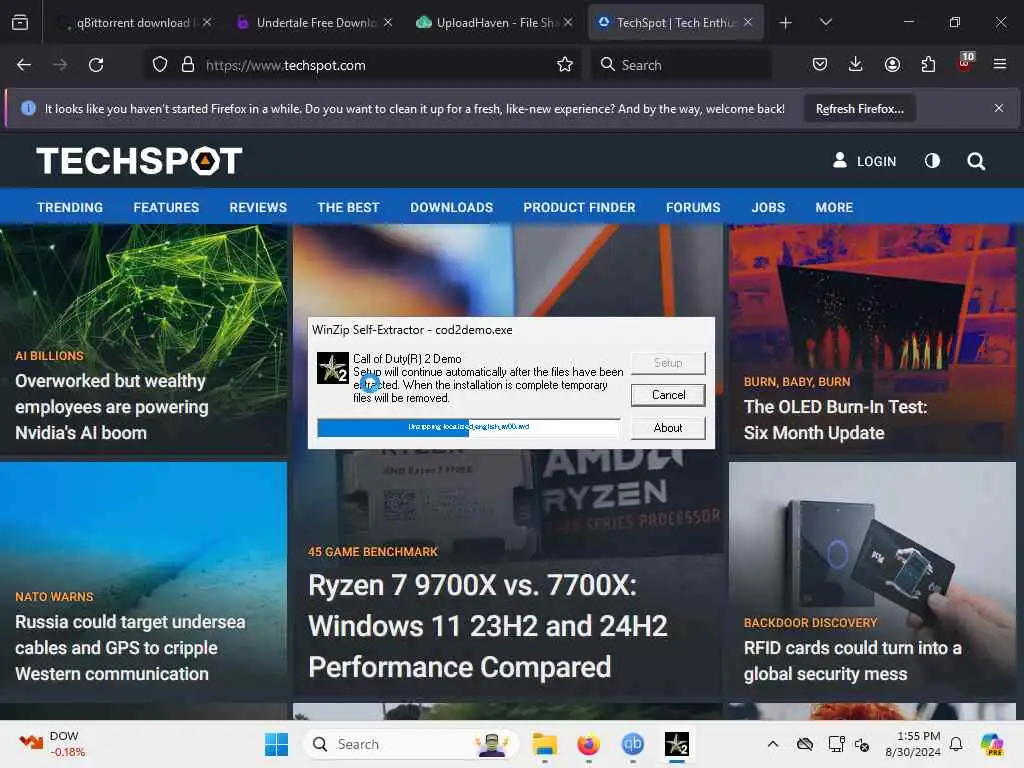This screenshot has height=768, width=1024.
Task: Open OLED Burn-In Test article
Action: coord(835,420)
